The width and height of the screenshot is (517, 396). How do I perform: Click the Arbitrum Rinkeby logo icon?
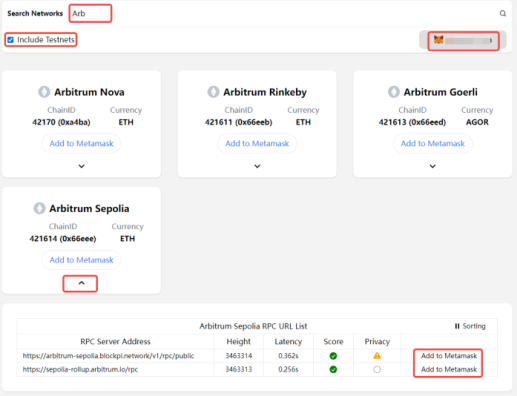[x=213, y=92]
